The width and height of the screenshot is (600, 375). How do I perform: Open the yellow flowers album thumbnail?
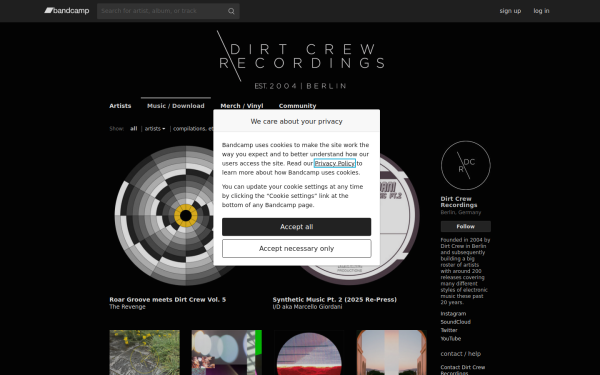[144, 352]
